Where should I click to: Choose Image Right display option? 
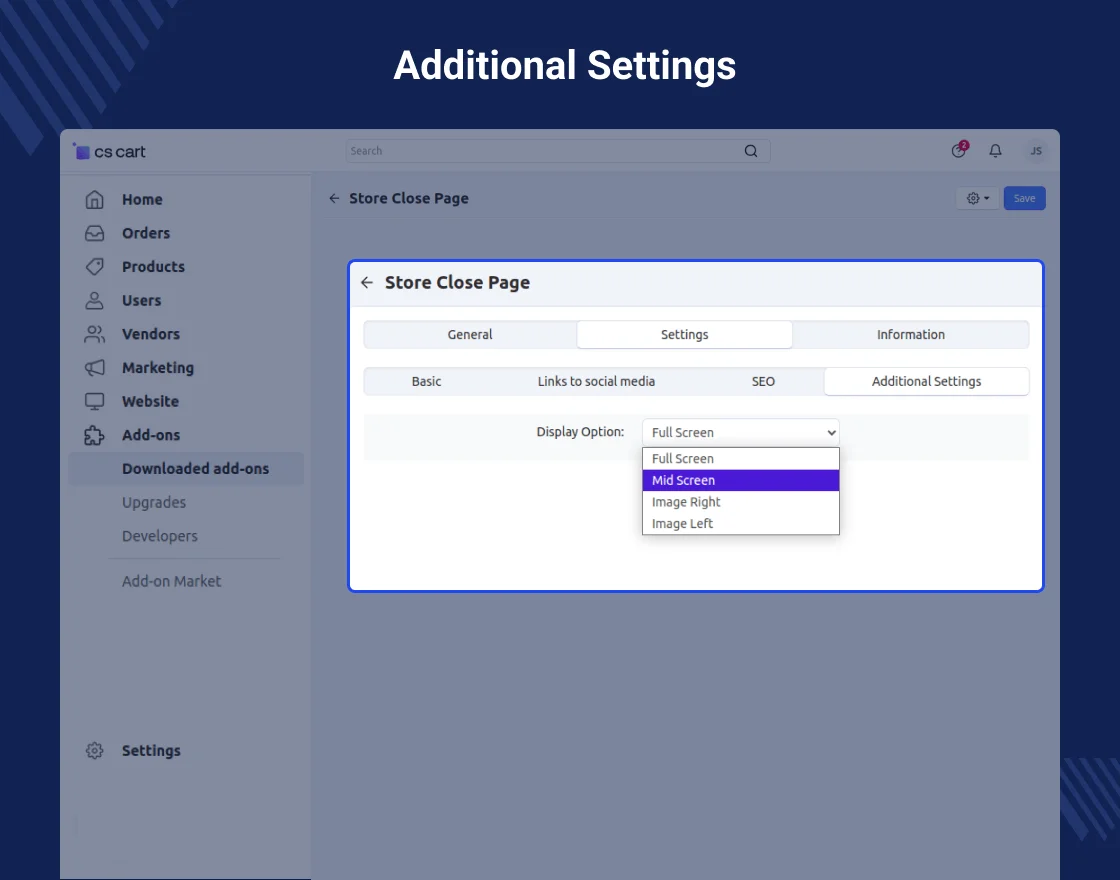click(x=740, y=502)
